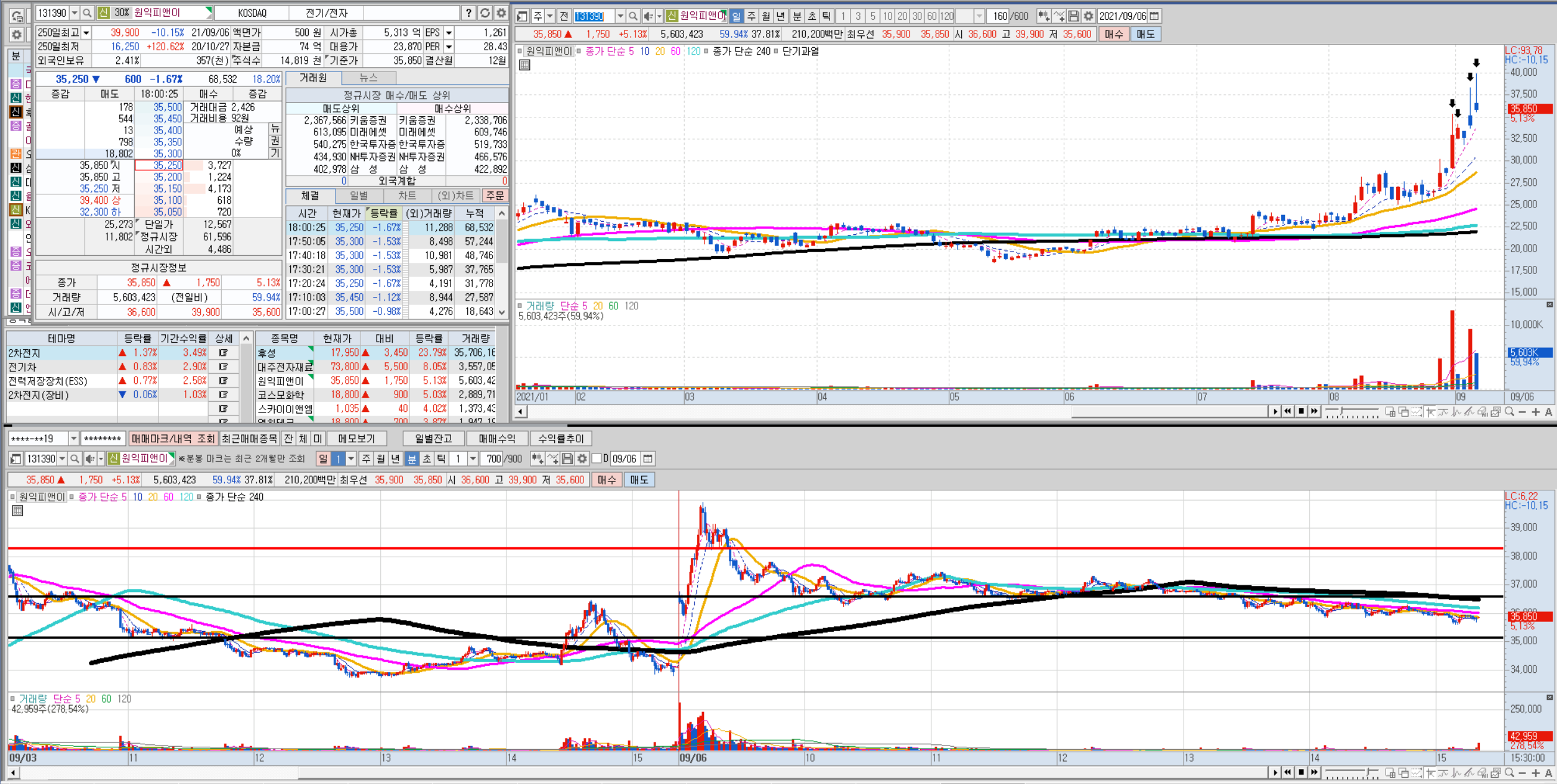The height and width of the screenshot is (784, 1557).
Task: Click 수익률추이 button
Action: pyautogui.click(x=561, y=439)
